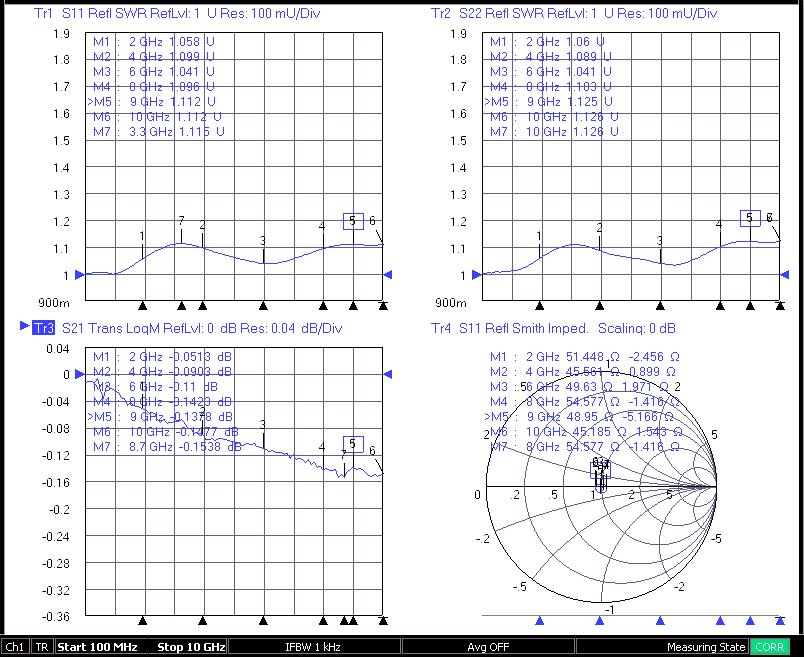The height and width of the screenshot is (657, 804).
Task: Click the Ch1 channel label in status bar
Action: 15,647
